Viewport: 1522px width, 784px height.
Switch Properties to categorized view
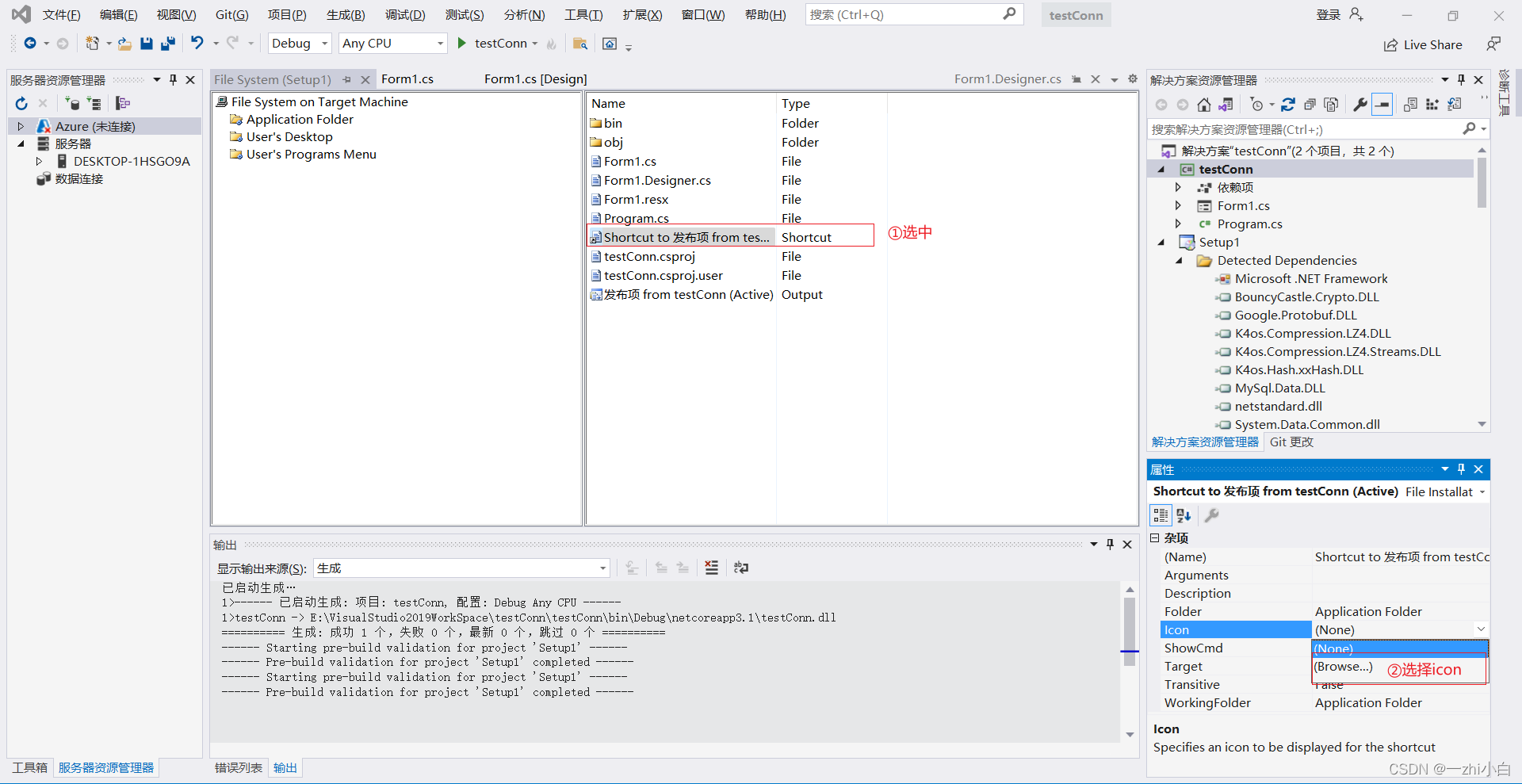pos(1161,515)
